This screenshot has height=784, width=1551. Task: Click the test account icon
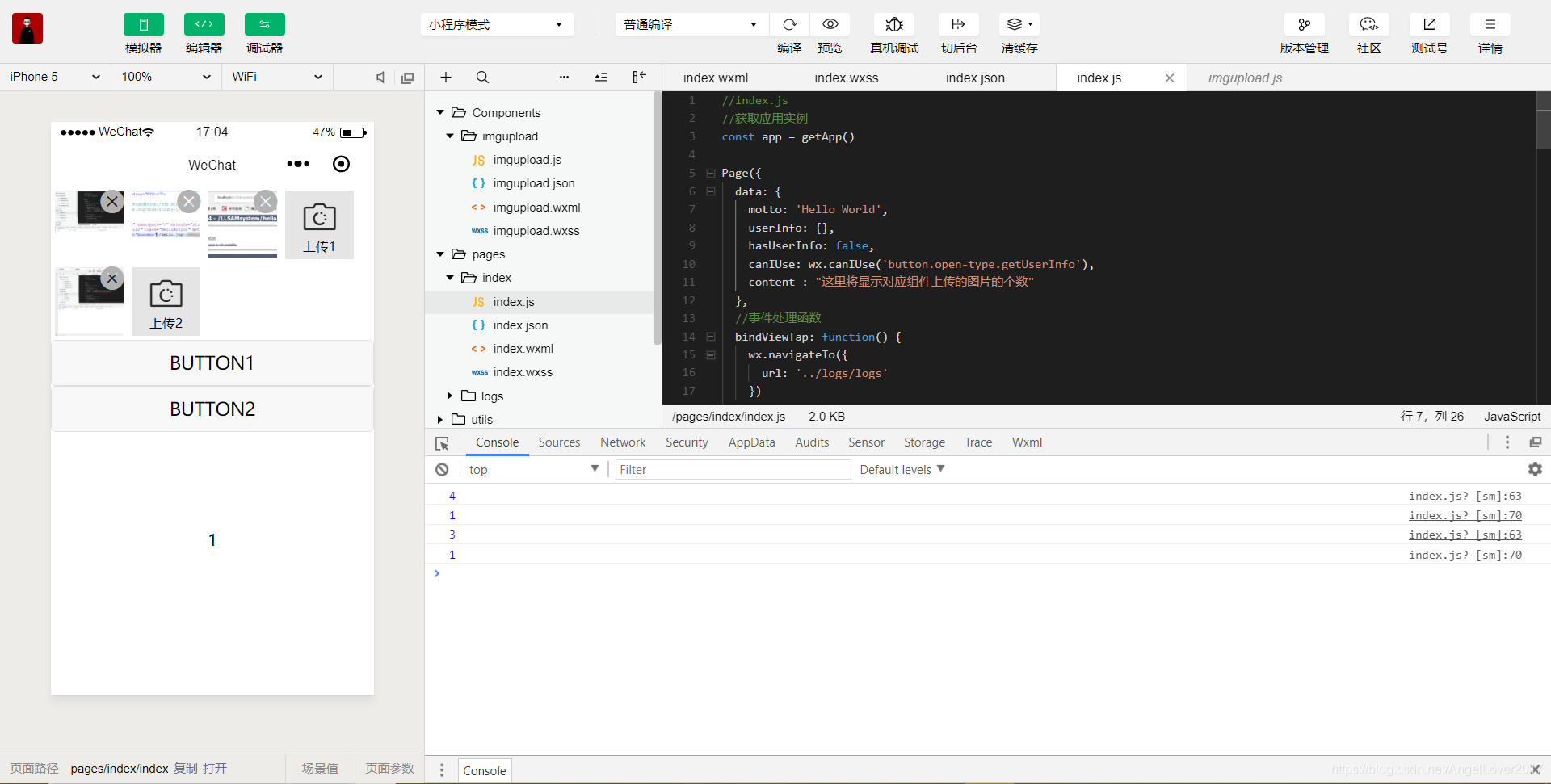click(1429, 24)
